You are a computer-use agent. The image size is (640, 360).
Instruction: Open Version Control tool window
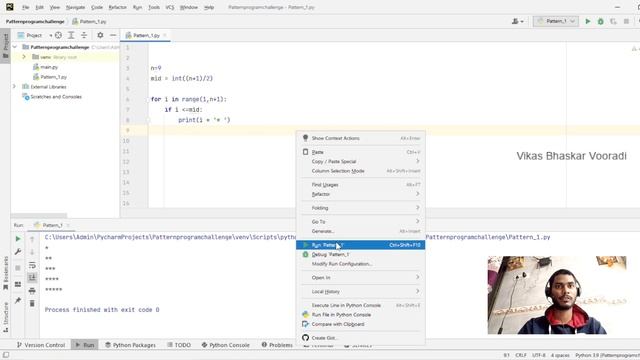click(41, 345)
